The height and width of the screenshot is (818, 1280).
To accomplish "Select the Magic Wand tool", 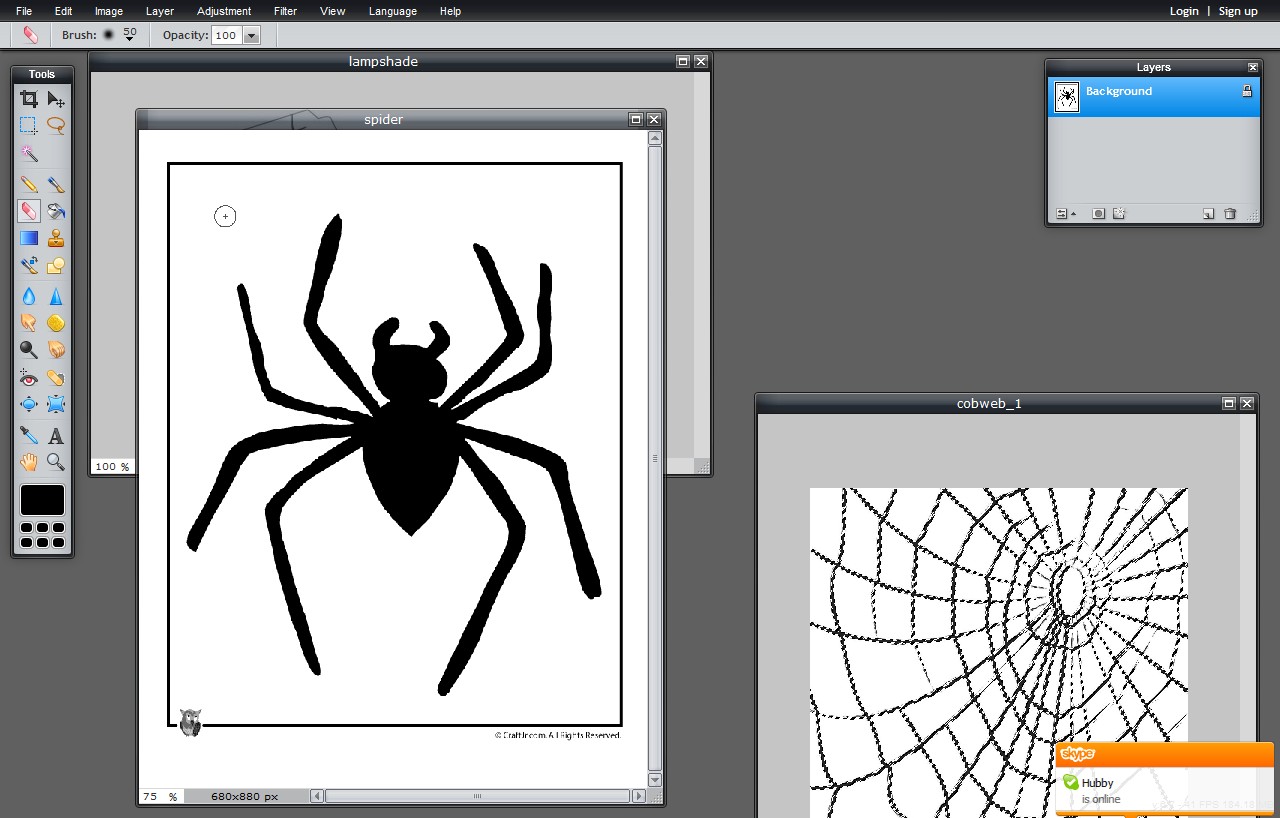I will pyautogui.click(x=29, y=154).
